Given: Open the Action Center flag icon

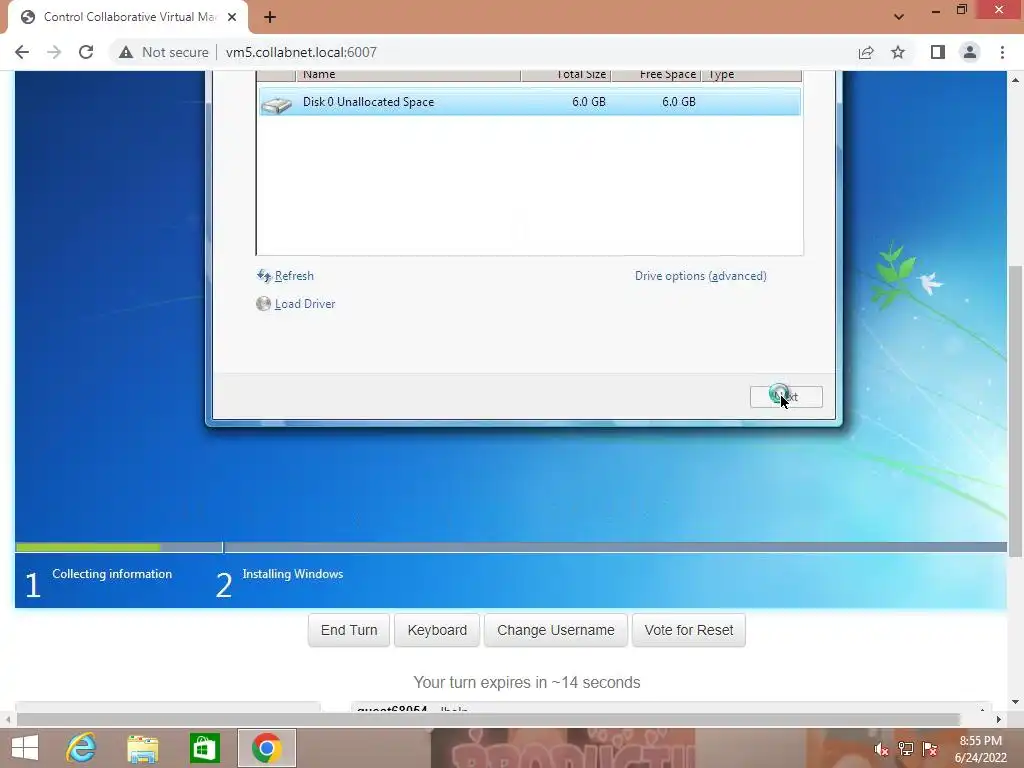Looking at the screenshot, I should coord(930,749).
